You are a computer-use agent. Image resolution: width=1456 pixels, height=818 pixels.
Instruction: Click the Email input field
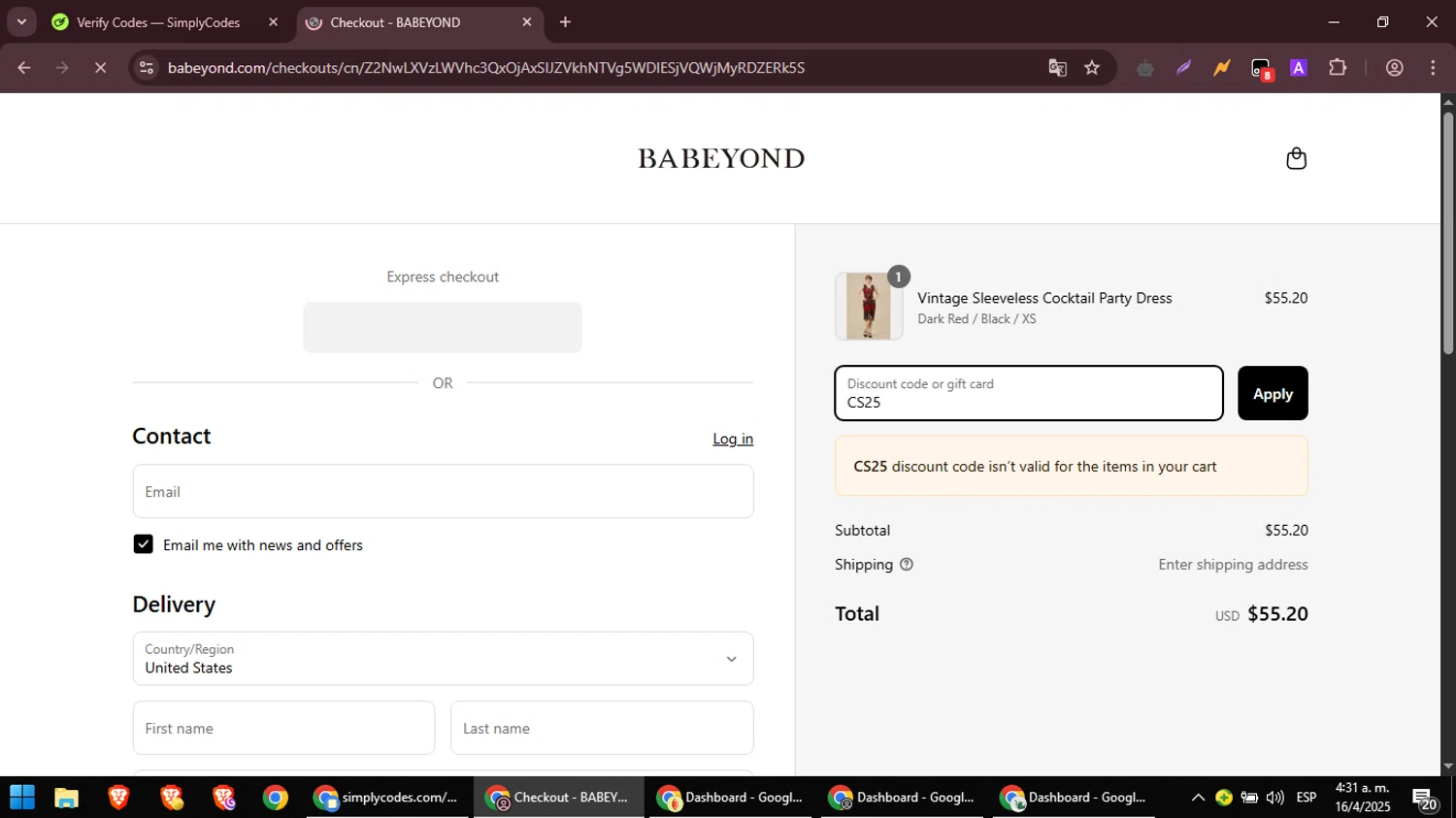click(x=443, y=491)
